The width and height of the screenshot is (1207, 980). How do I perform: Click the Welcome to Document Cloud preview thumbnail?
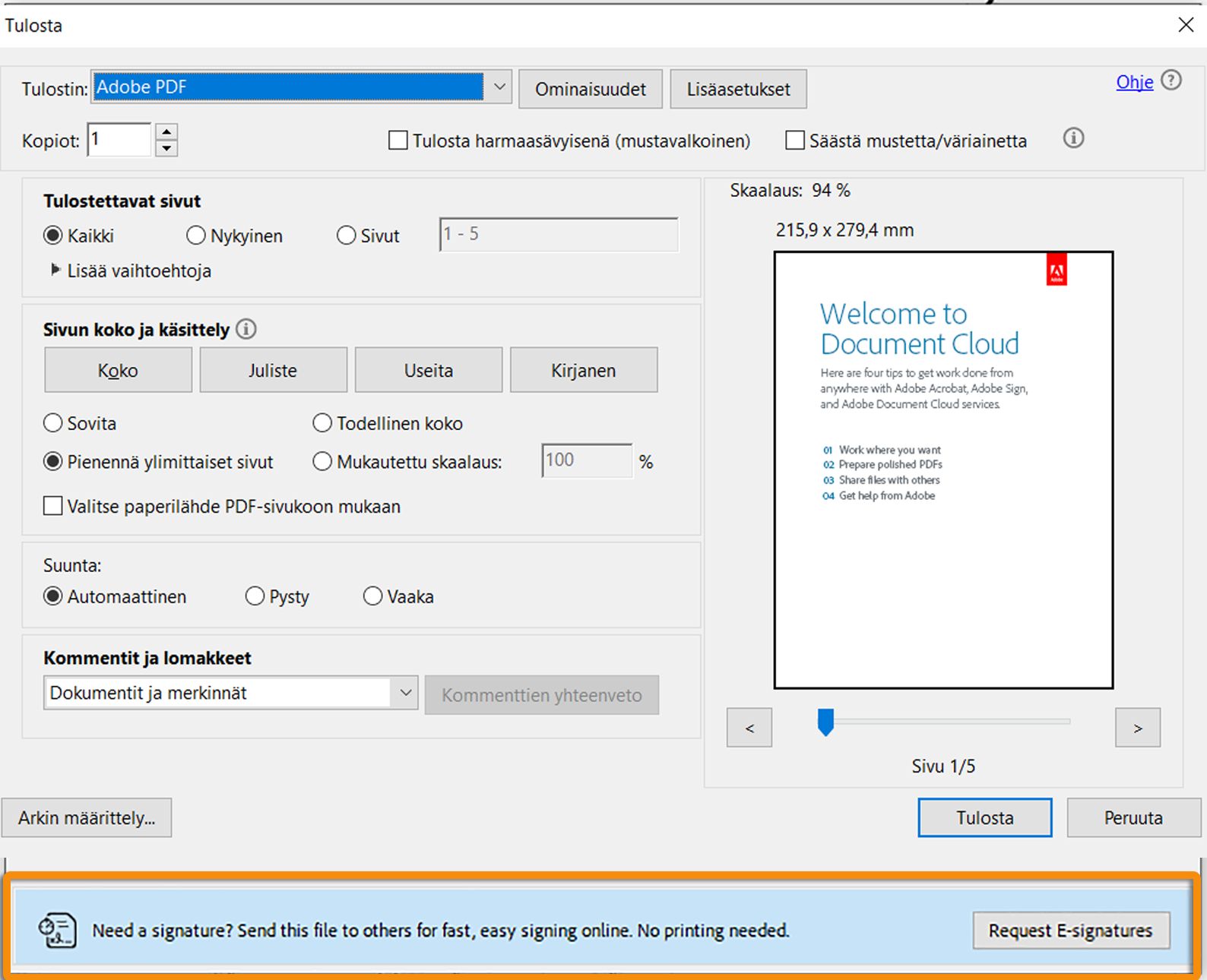pyautogui.click(x=943, y=470)
